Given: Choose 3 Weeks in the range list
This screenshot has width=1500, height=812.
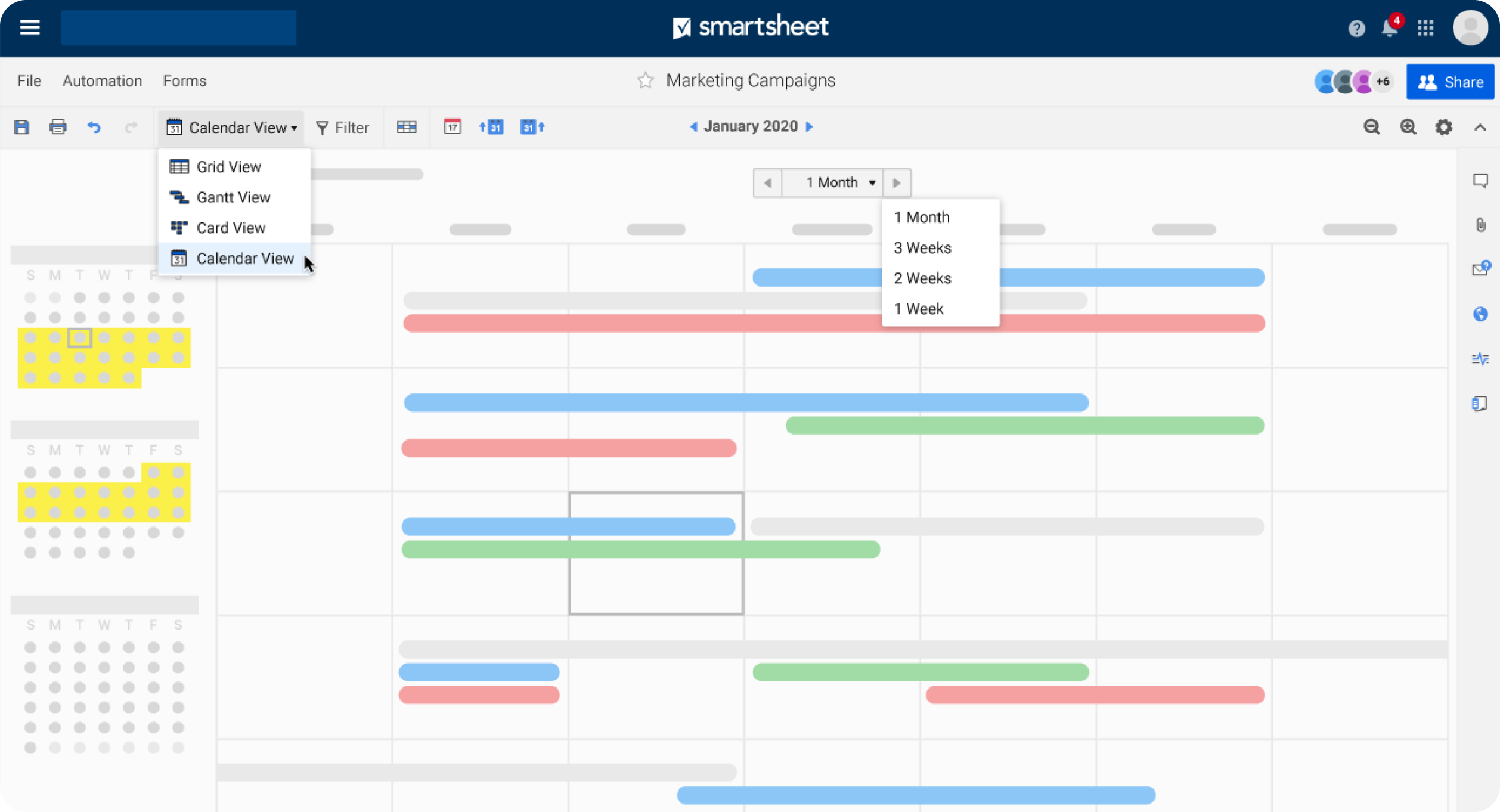Looking at the screenshot, I should 940,247.
